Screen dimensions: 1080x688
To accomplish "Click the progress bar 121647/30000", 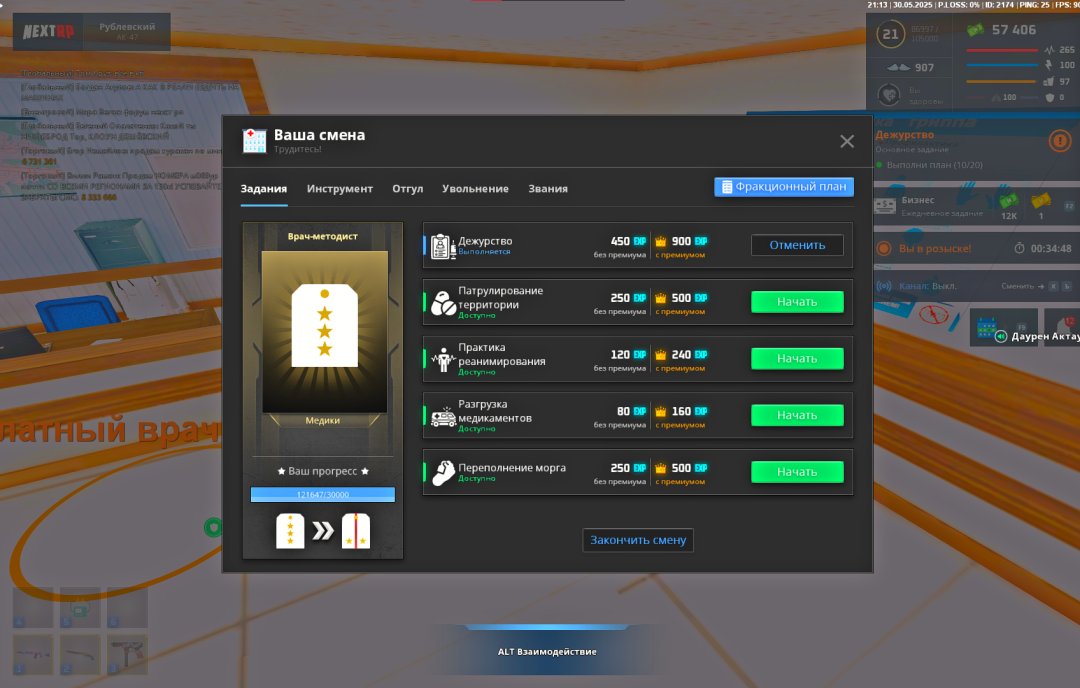I will click(323, 494).
